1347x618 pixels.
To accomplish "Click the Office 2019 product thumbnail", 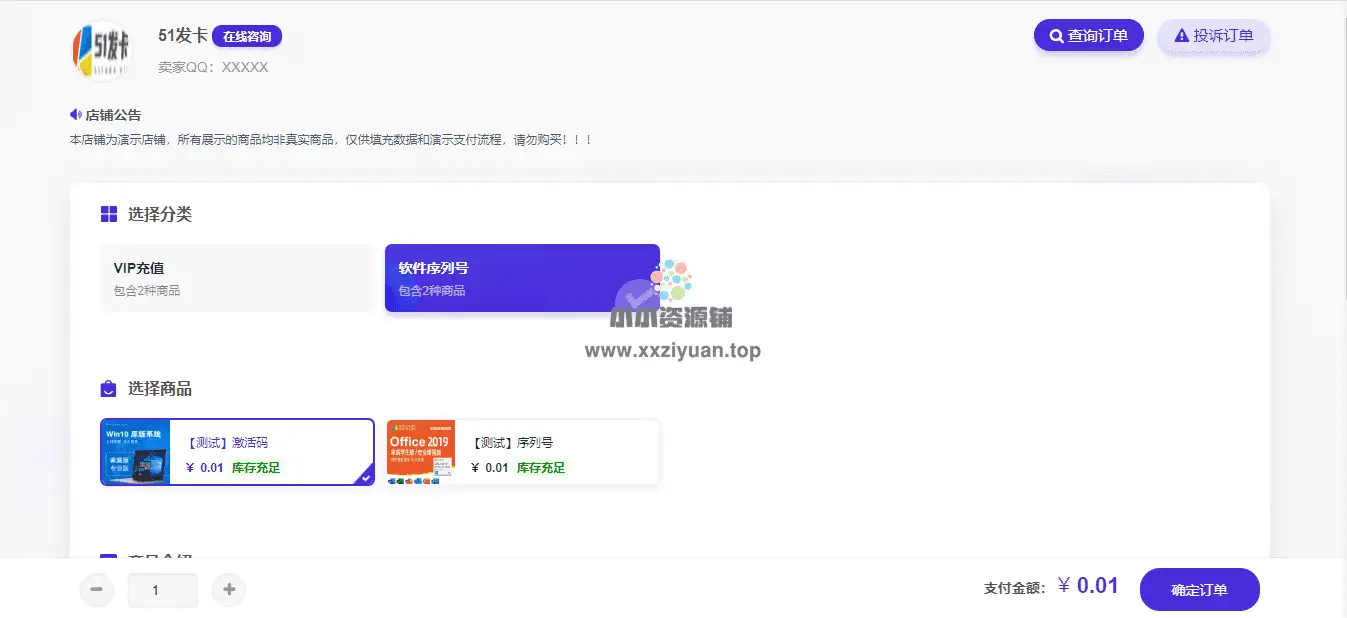I will (x=421, y=453).
